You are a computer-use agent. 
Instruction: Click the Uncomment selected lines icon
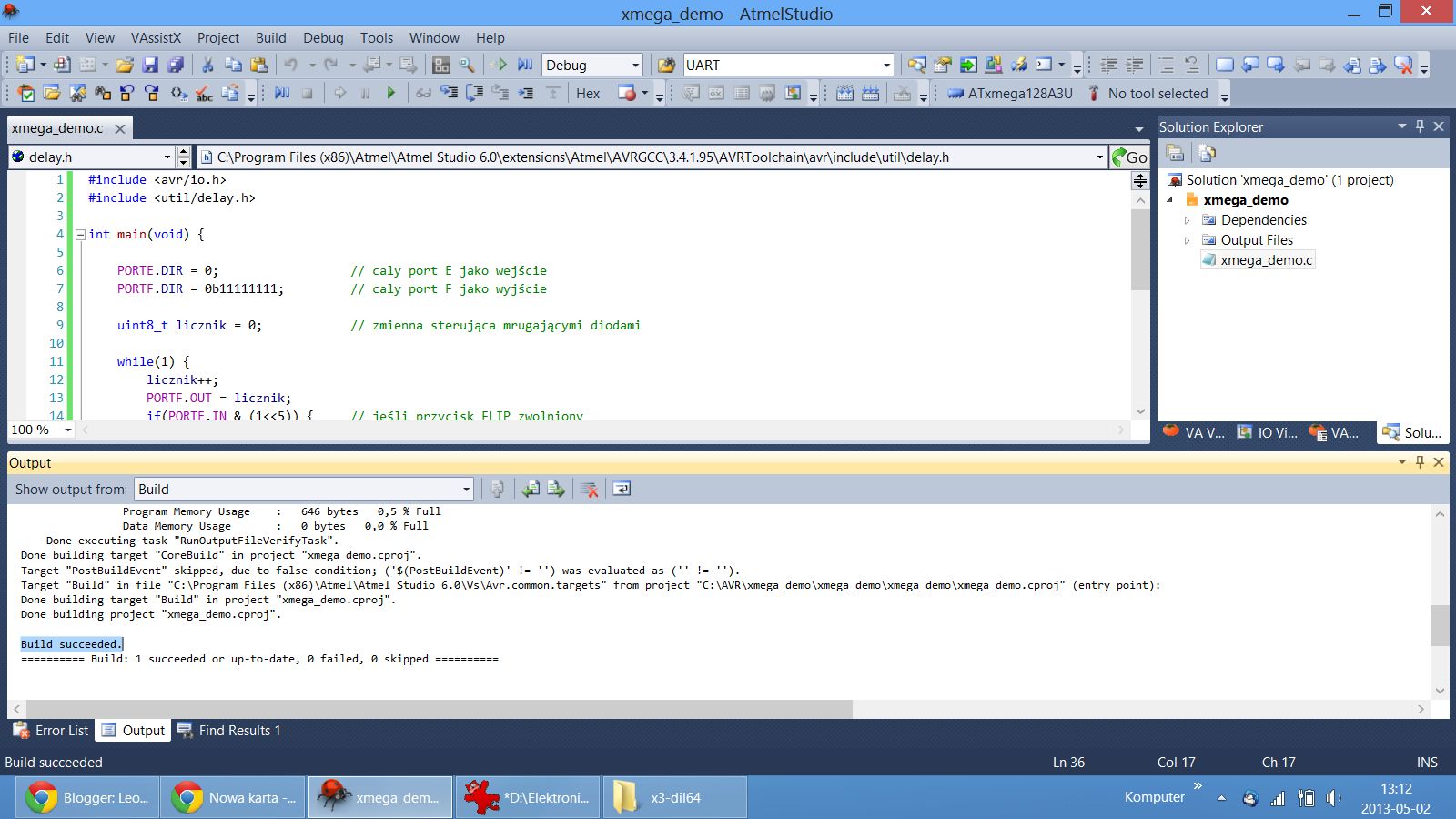[x=1192, y=65]
